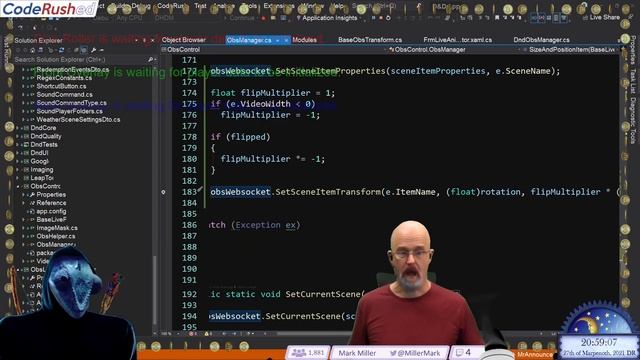Click the Live Share button

[601, 18]
